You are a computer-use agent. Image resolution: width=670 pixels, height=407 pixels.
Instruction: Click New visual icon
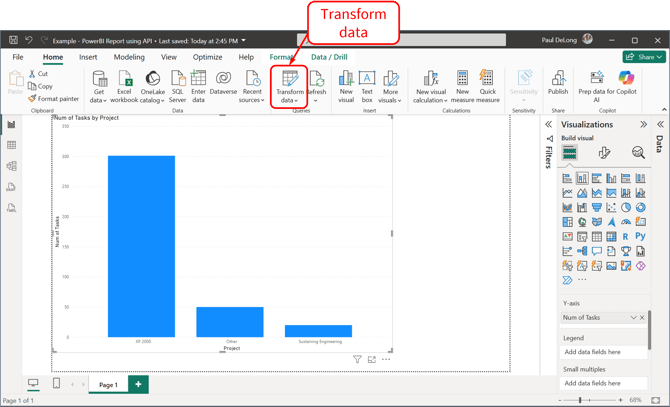click(x=346, y=78)
